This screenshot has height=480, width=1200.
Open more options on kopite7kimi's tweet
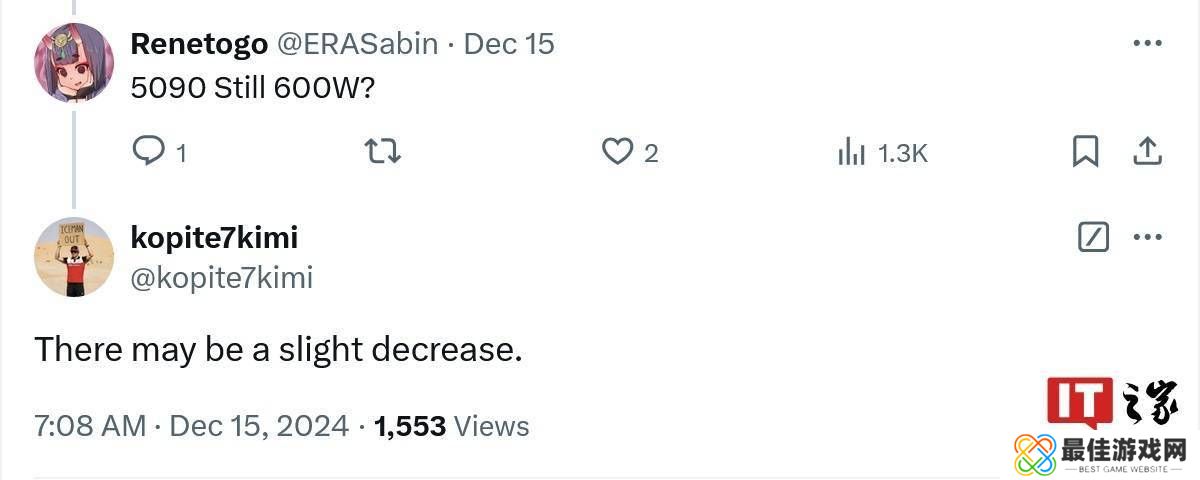click(x=1147, y=238)
